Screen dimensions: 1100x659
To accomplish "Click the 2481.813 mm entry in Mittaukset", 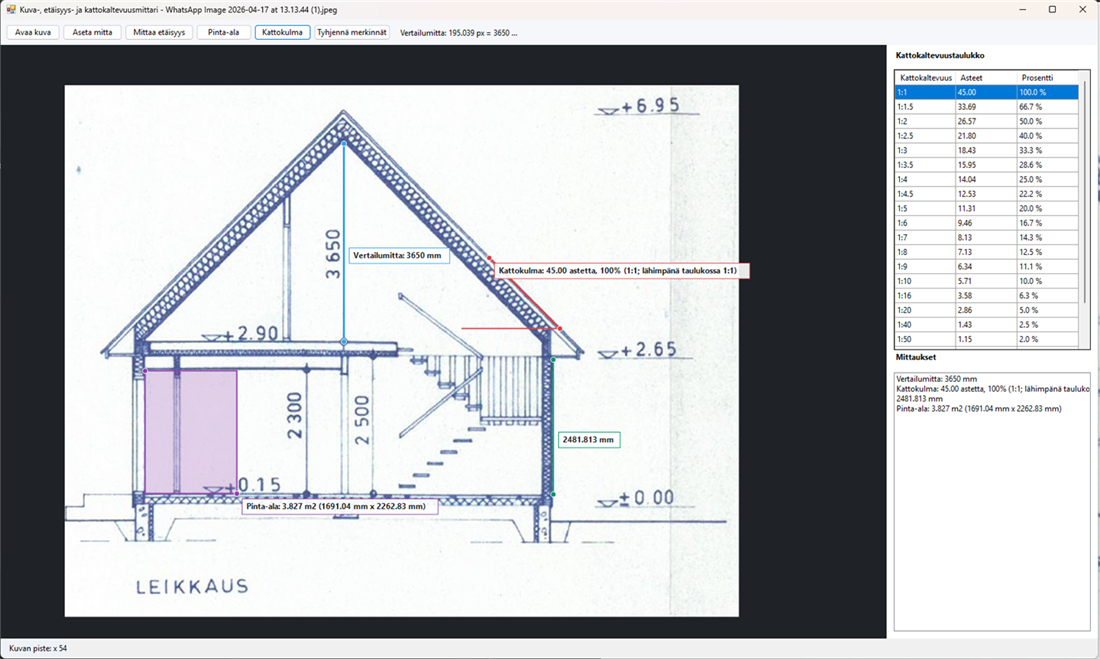I will 919,399.
